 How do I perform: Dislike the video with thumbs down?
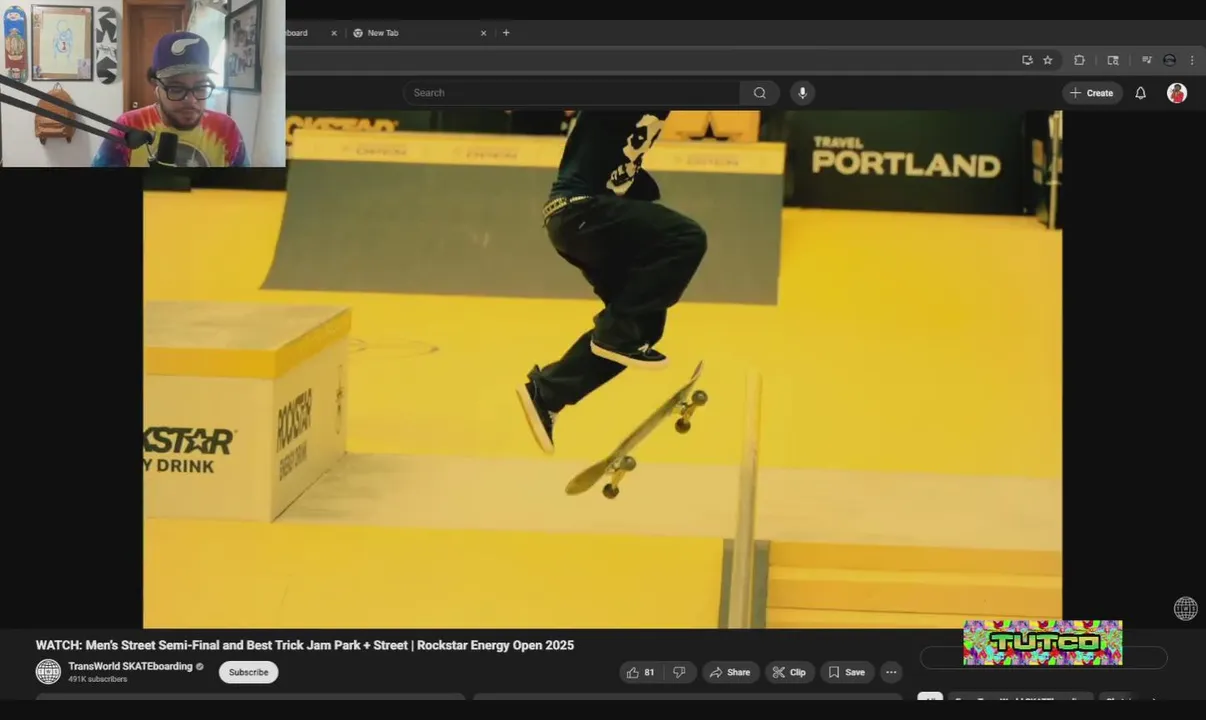[679, 672]
